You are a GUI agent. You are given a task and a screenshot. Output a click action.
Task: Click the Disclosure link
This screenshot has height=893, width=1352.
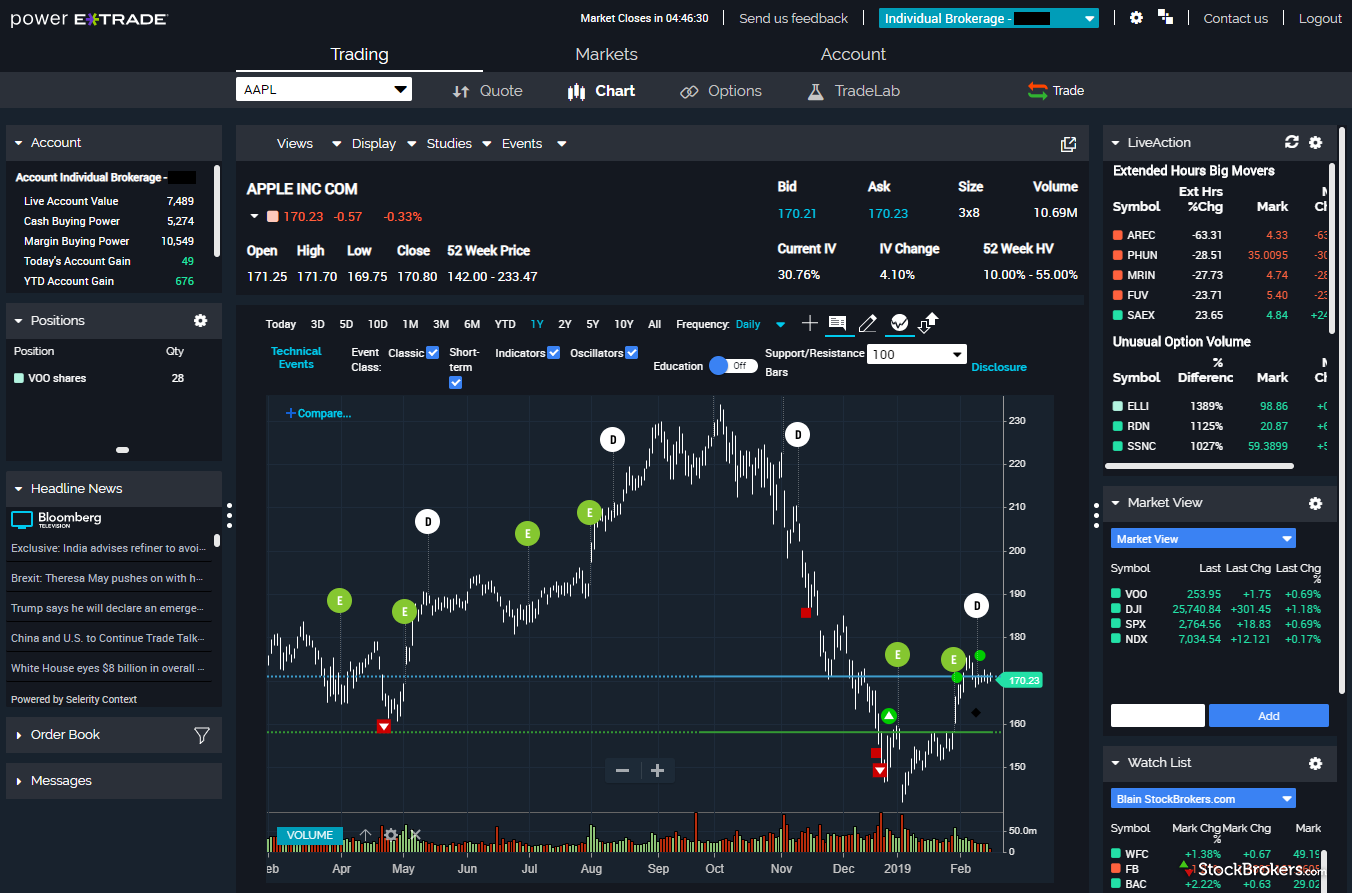click(998, 367)
